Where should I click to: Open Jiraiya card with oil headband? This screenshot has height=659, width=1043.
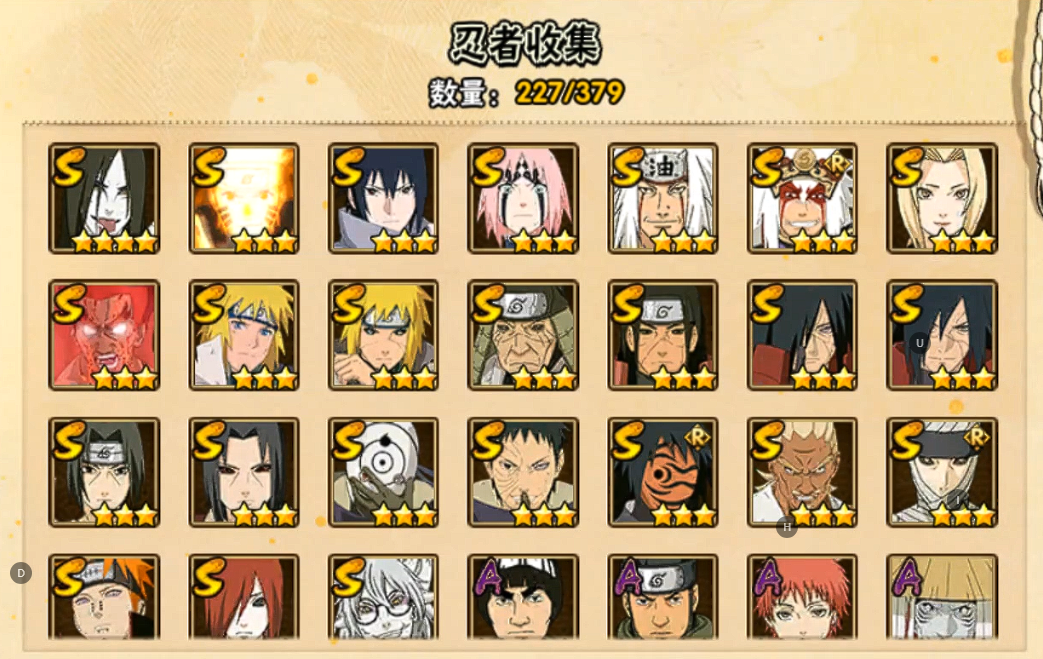point(663,198)
